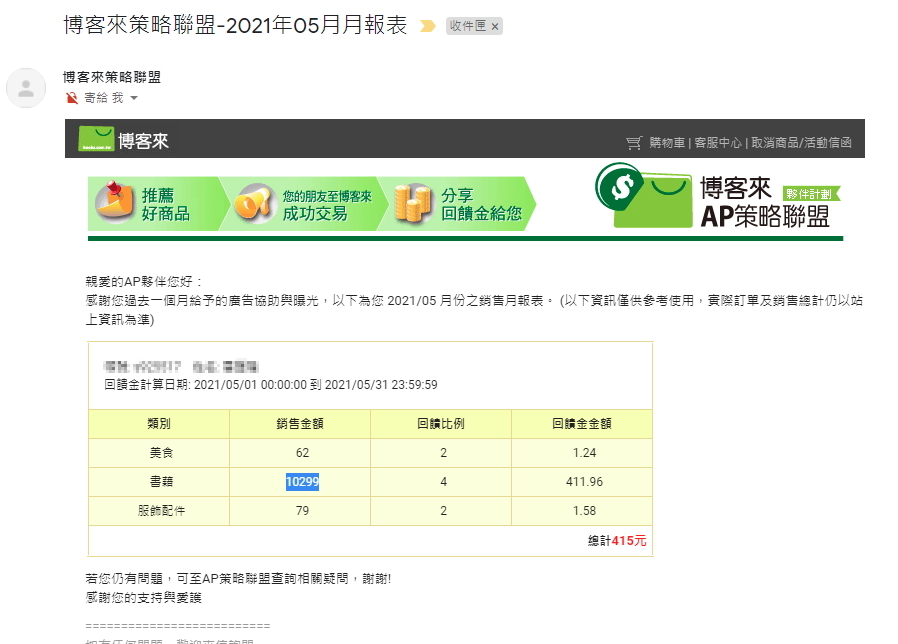Click the 感謝您的支持與愛護 closing line
The height and width of the screenshot is (644, 898).
click(143, 598)
